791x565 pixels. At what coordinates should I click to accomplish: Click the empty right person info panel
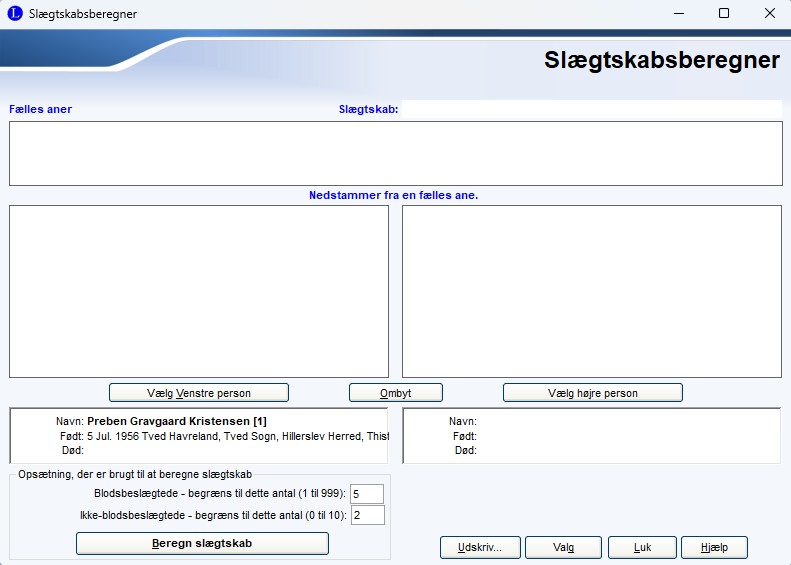pos(592,435)
